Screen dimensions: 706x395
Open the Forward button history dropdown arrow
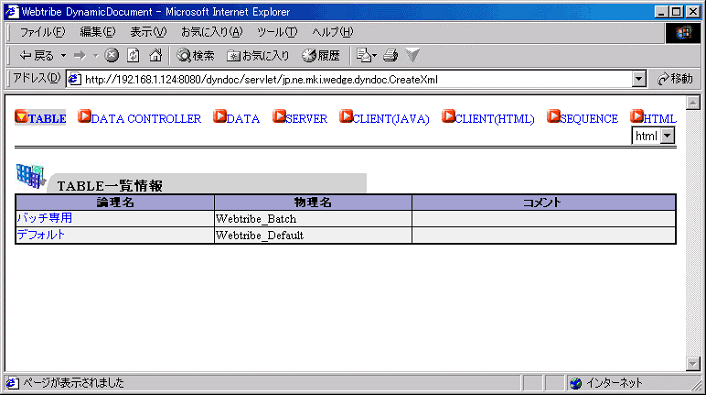[95, 55]
